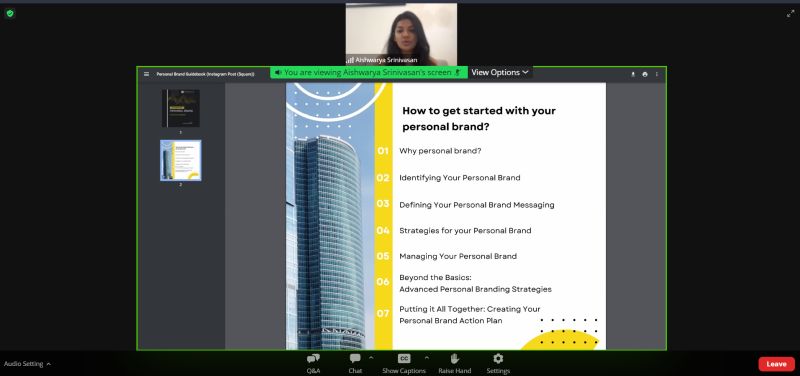800x376 pixels.
Task: Toggle the PDF sidebar hamburger menu
Action: coord(146,74)
